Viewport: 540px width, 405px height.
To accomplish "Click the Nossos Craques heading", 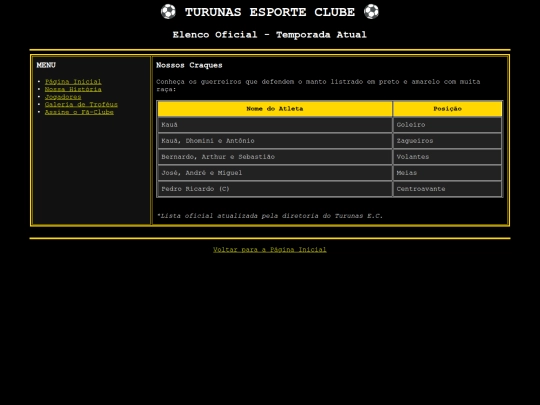I will pos(189,65).
